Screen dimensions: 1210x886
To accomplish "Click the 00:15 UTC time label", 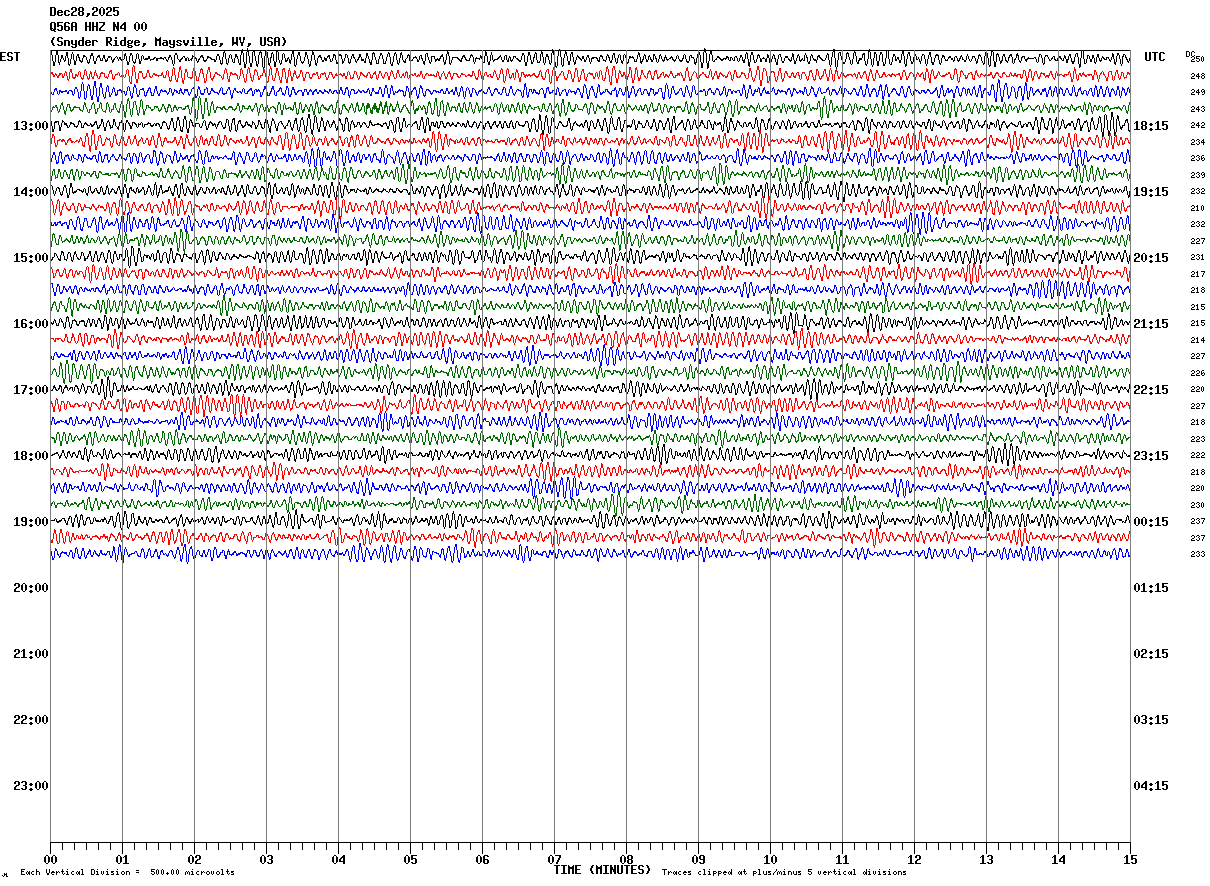I will [x=1151, y=522].
